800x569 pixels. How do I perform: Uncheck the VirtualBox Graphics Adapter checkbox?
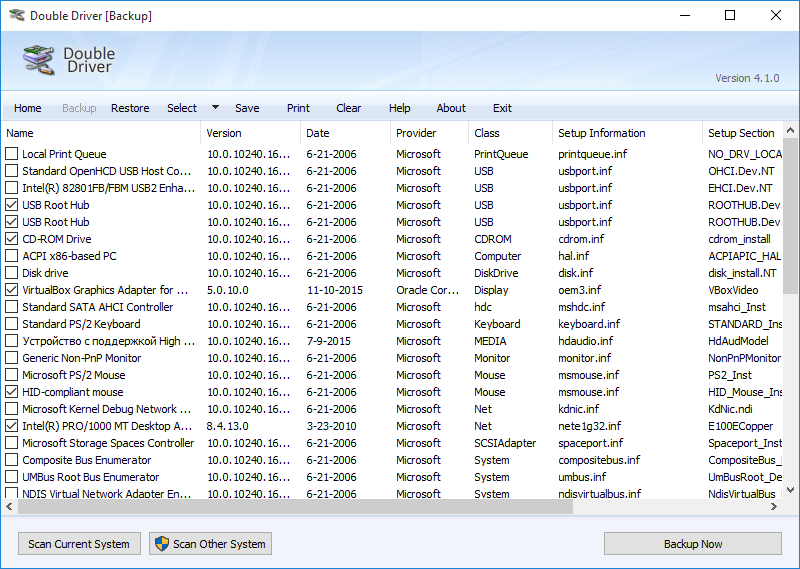(11, 289)
